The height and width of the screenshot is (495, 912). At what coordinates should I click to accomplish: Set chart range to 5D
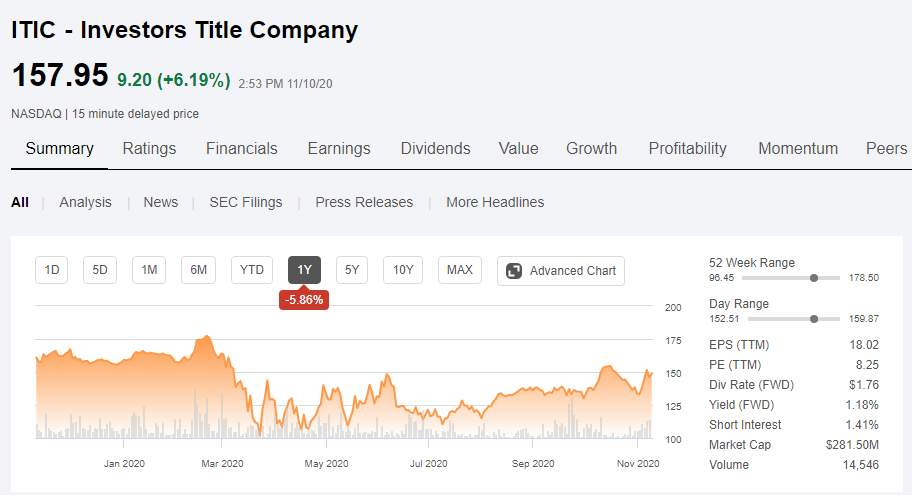click(100, 270)
